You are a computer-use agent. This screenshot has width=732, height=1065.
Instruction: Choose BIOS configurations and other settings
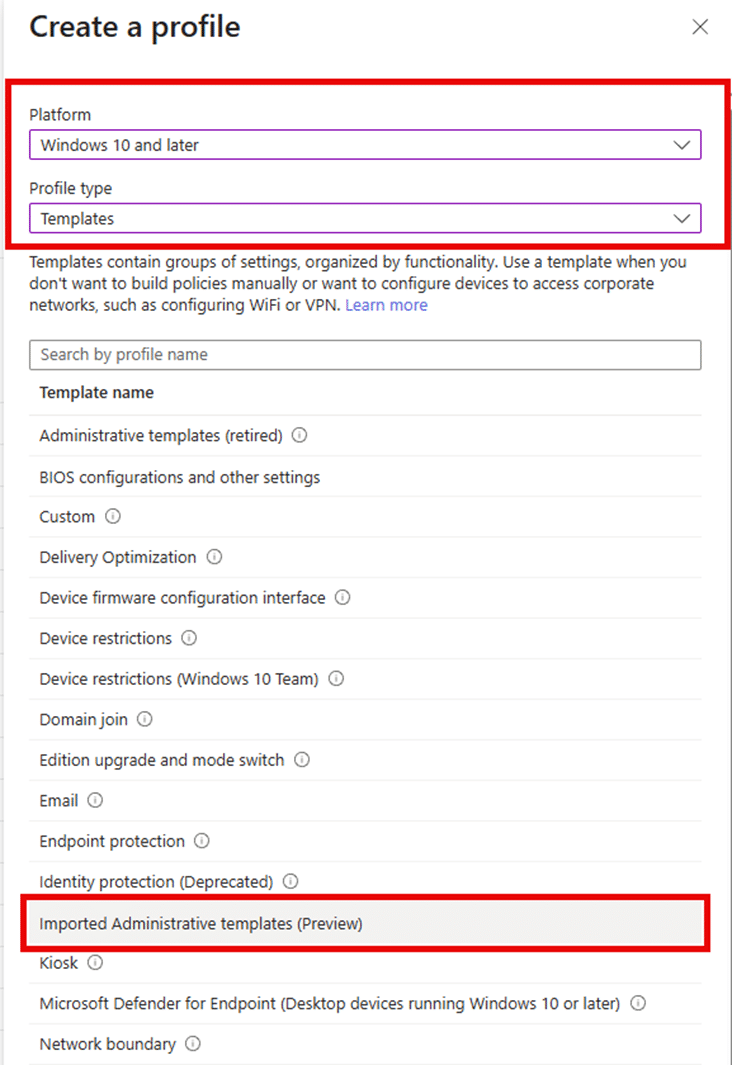(180, 477)
